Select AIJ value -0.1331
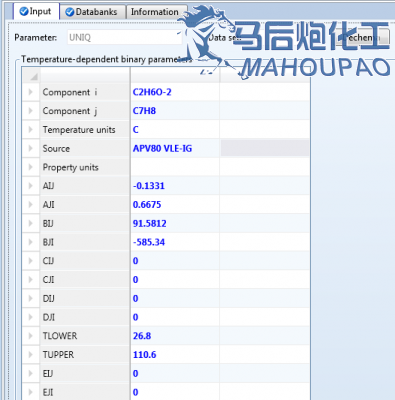This screenshot has height=400, width=395. 175,186
